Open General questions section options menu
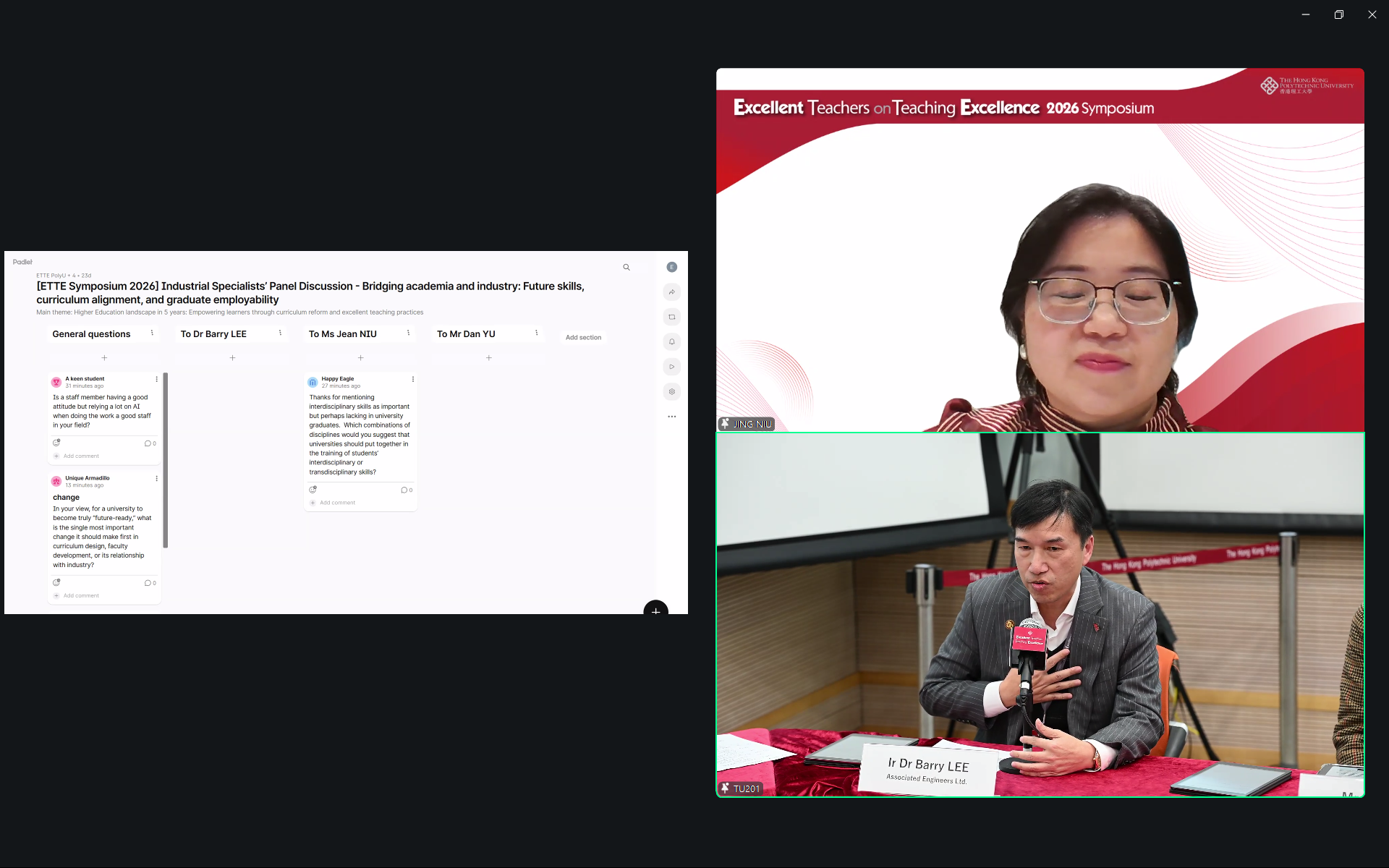 (x=152, y=333)
